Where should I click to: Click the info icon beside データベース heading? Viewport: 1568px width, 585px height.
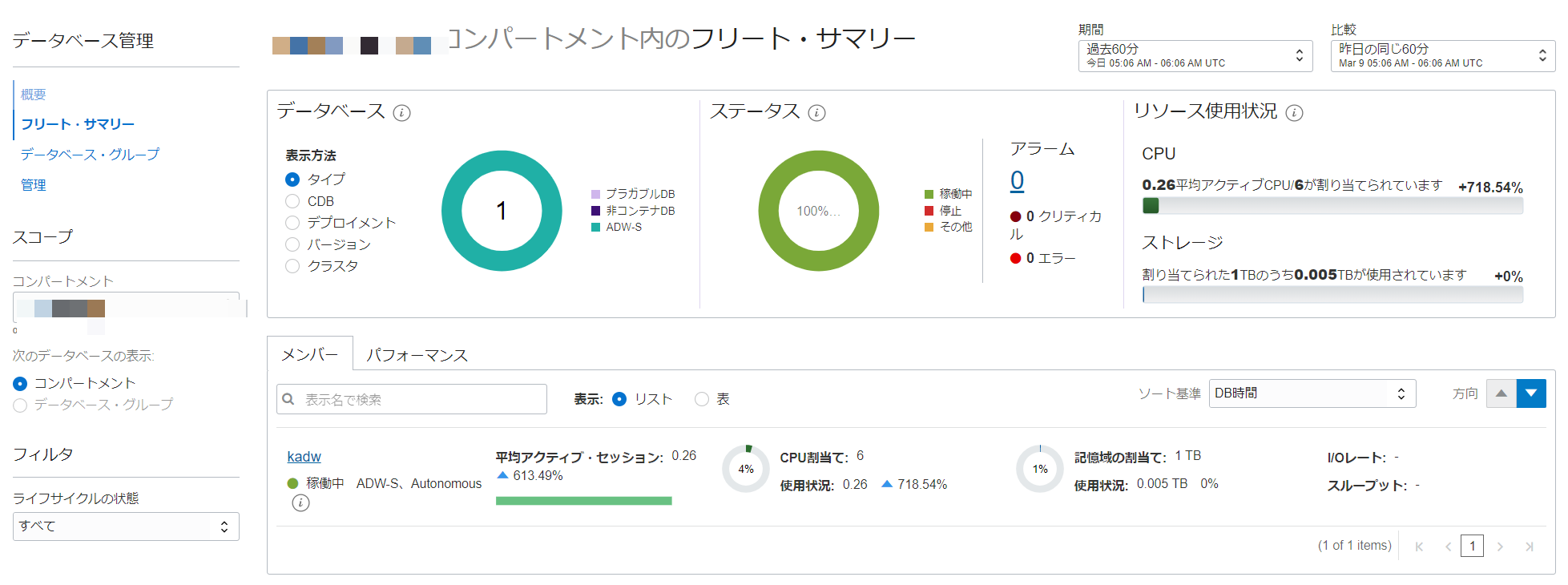coord(402,113)
